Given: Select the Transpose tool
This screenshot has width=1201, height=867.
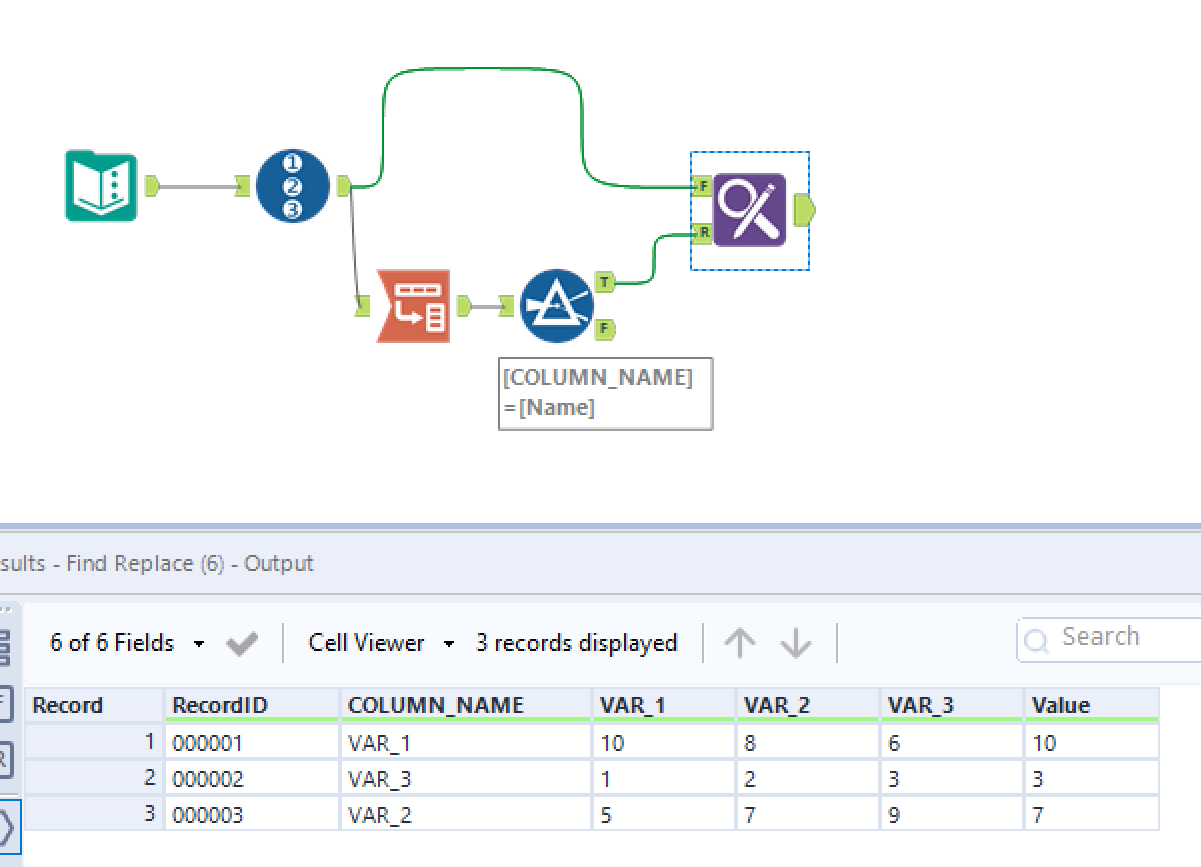Looking at the screenshot, I should point(413,306).
